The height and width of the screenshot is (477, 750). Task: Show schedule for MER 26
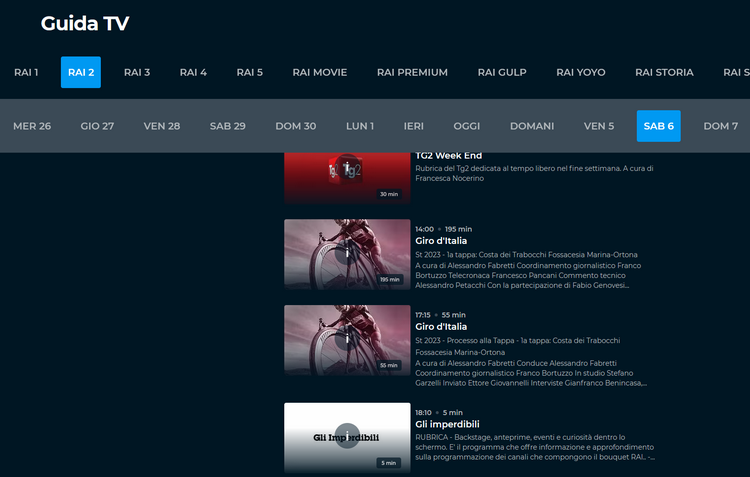pyautogui.click(x=32, y=126)
